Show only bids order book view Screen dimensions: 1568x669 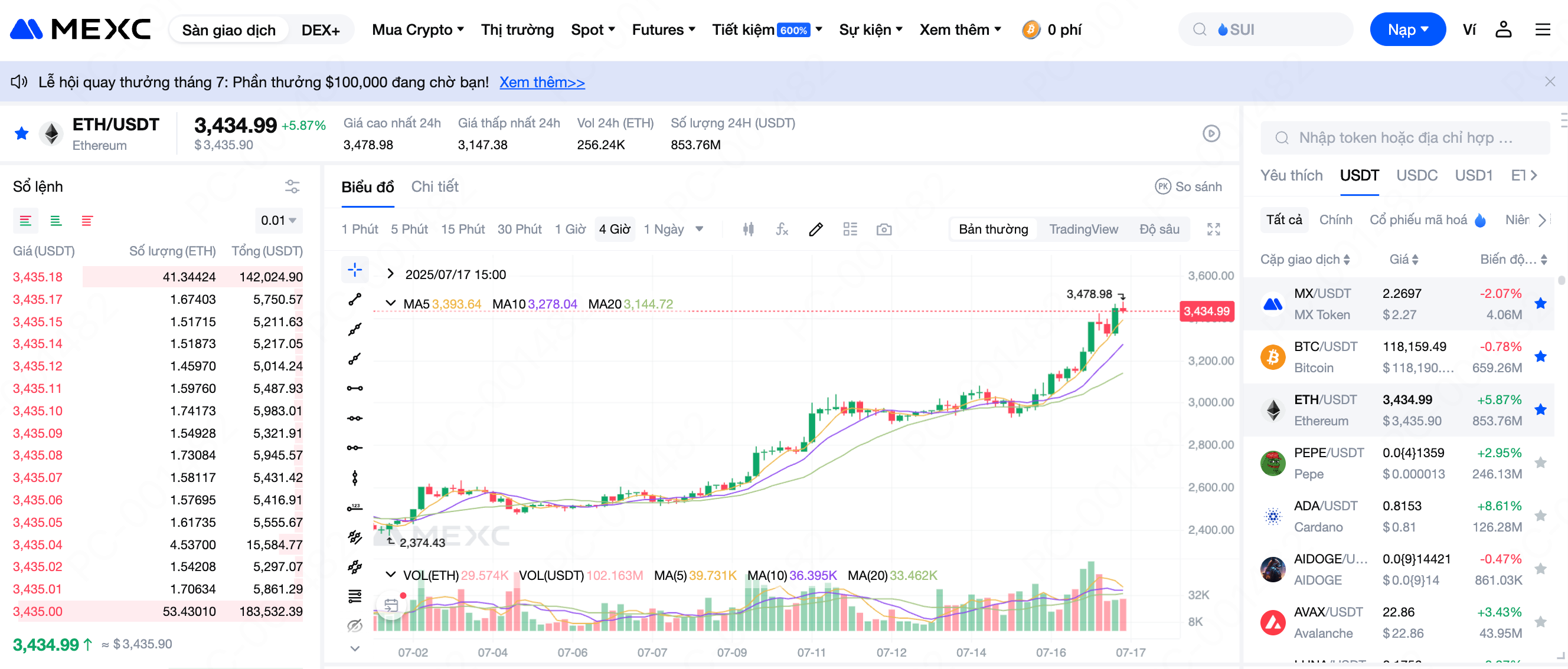pos(56,220)
